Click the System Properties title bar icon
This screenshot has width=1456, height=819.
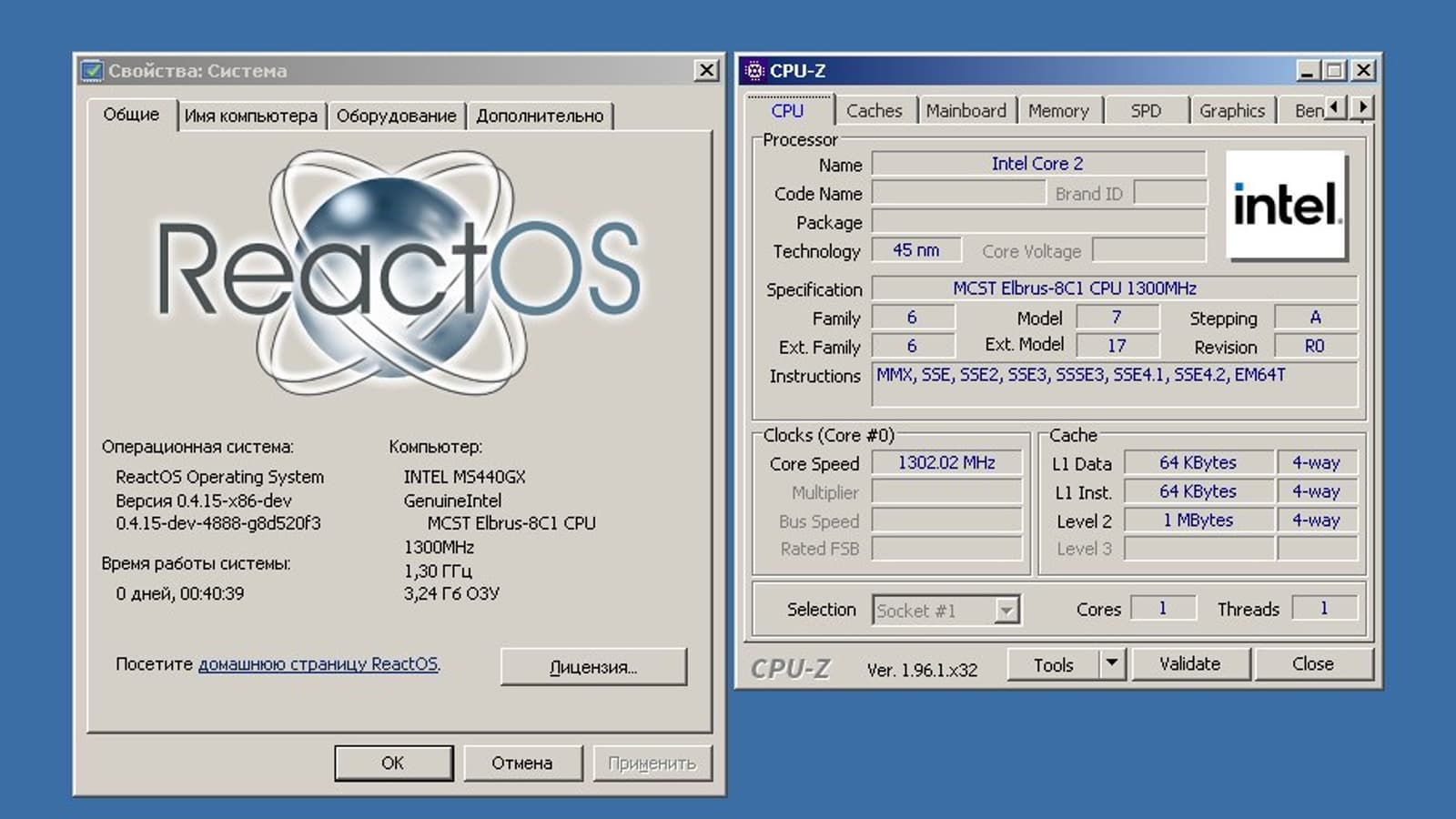91,70
